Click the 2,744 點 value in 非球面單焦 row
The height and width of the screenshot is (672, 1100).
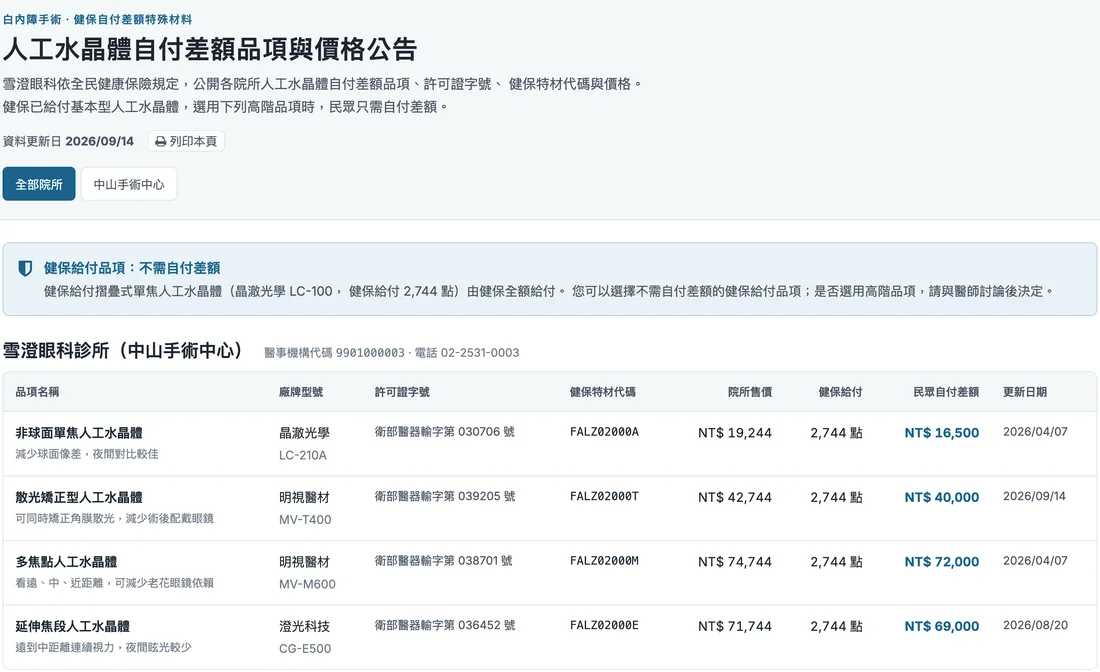pos(836,433)
